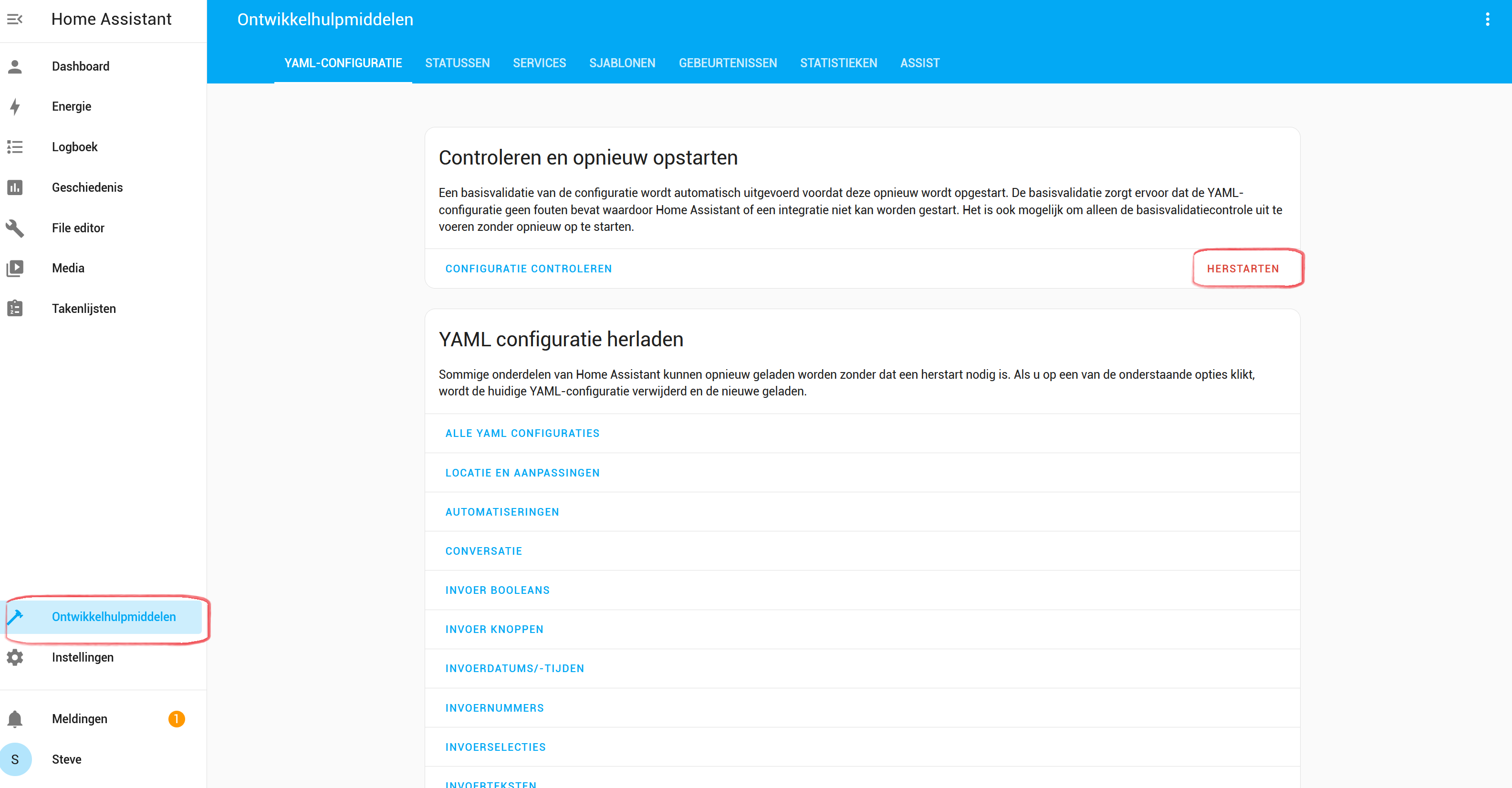Viewport: 1512px width, 788px height.
Task: Reload Conversatie configuration
Action: point(484,551)
